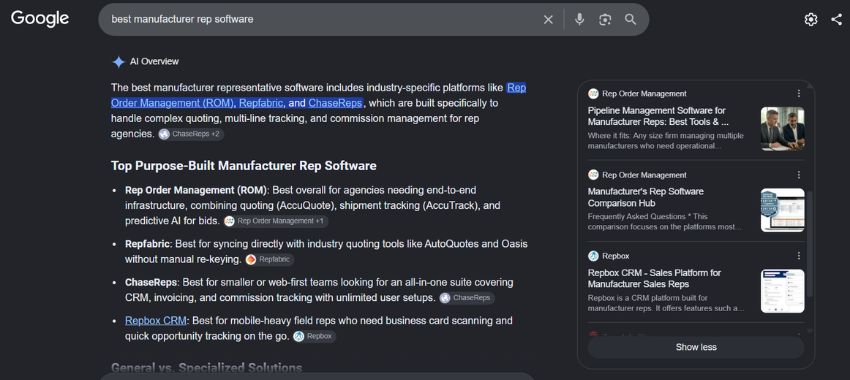Screen dimensions: 850x380
Task: Click the Repbox CRM card thumbnail
Action: [x=782, y=291]
